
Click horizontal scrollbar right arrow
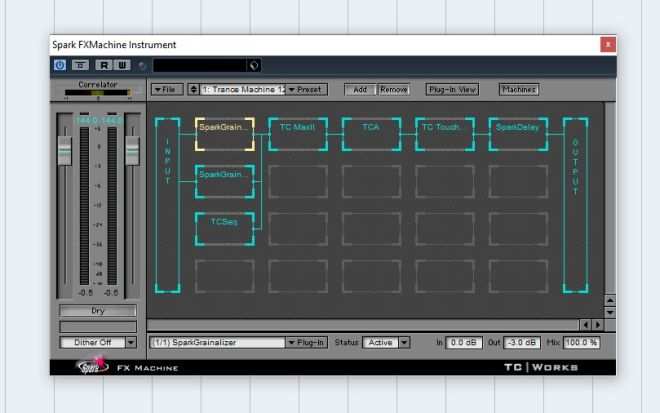(597, 325)
